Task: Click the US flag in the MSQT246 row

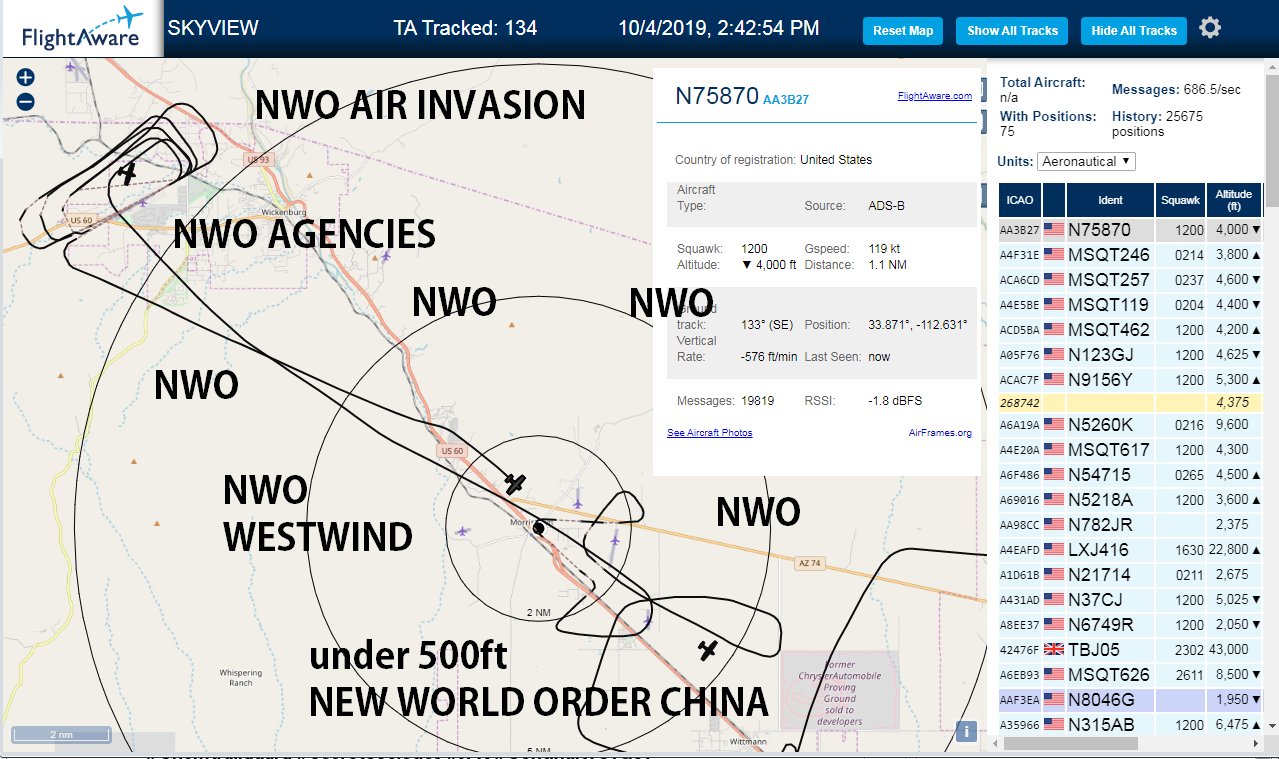Action: point(1053,255)
